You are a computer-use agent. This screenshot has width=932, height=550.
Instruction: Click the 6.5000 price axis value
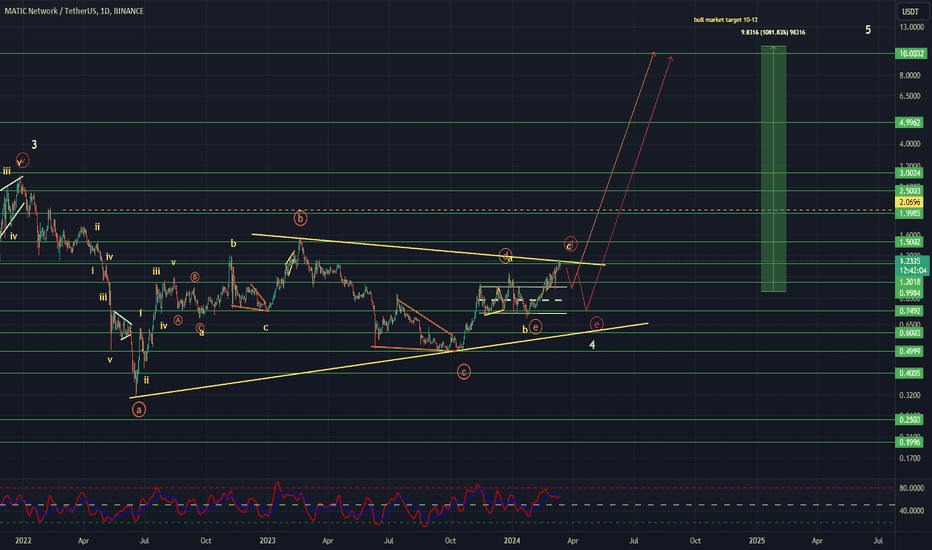pyautogui.click(x=911, y=96)
